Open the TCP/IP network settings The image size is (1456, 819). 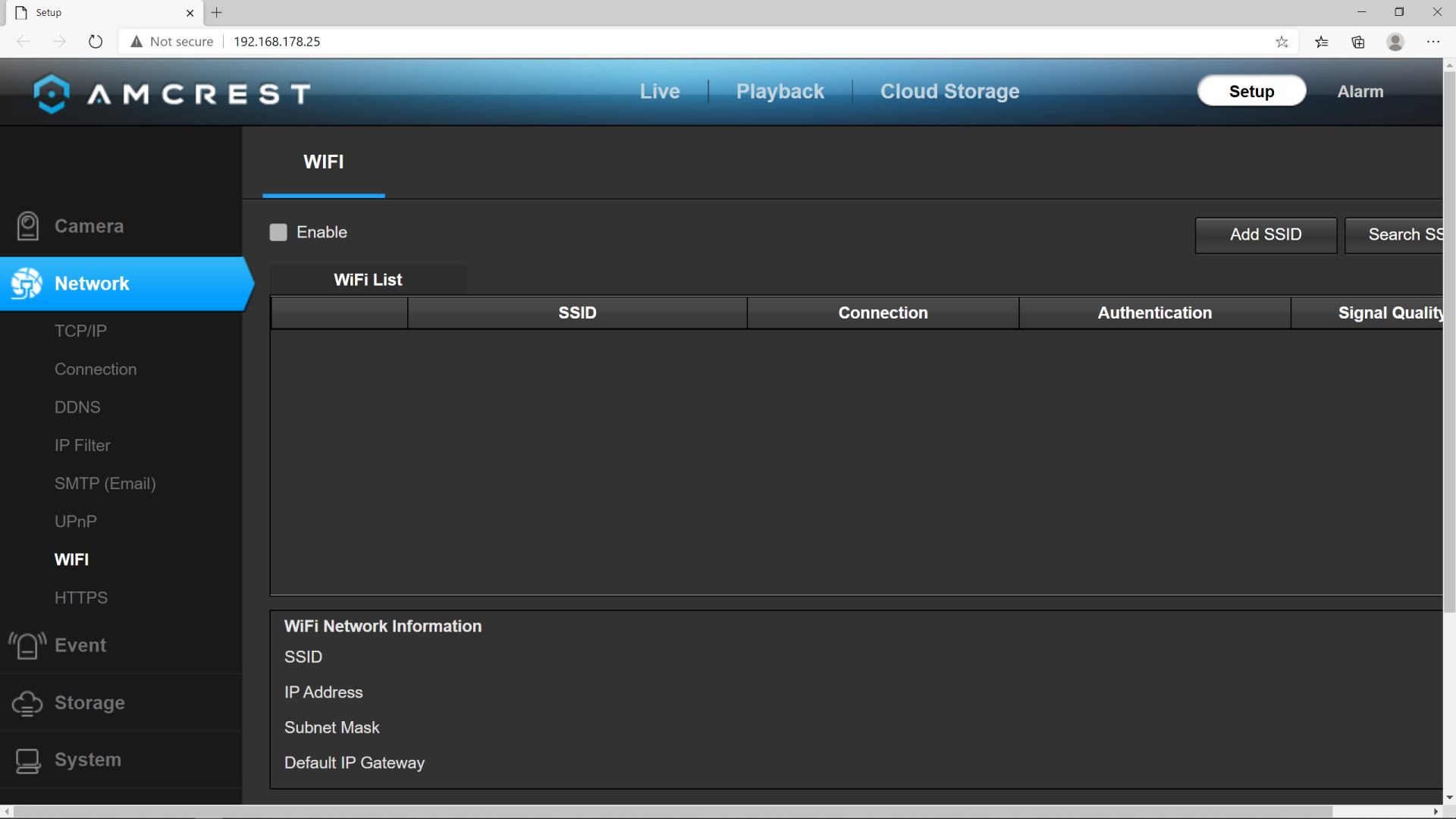click(x=80, y=331)
